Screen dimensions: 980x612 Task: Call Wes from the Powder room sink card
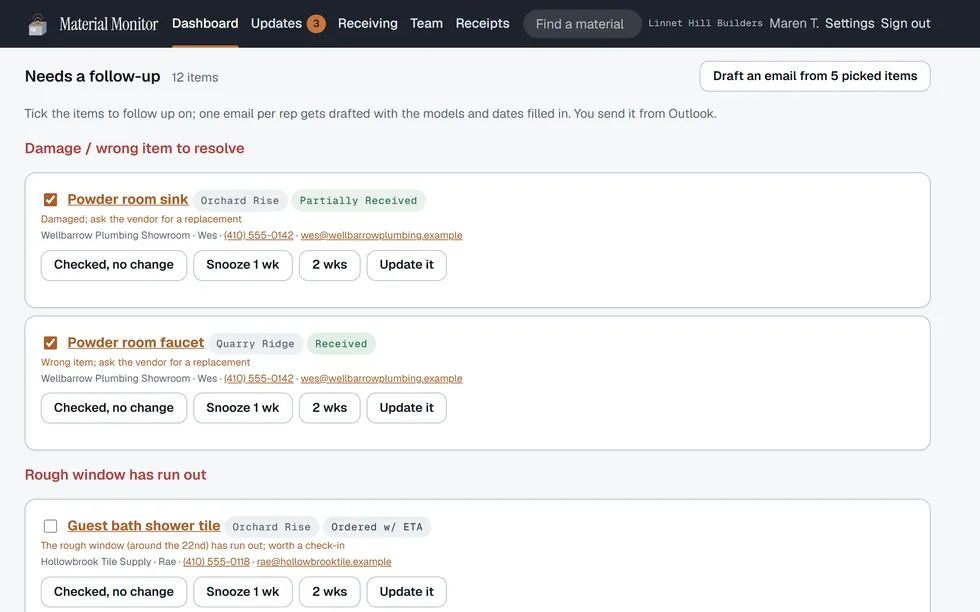[x=259, y=235]
